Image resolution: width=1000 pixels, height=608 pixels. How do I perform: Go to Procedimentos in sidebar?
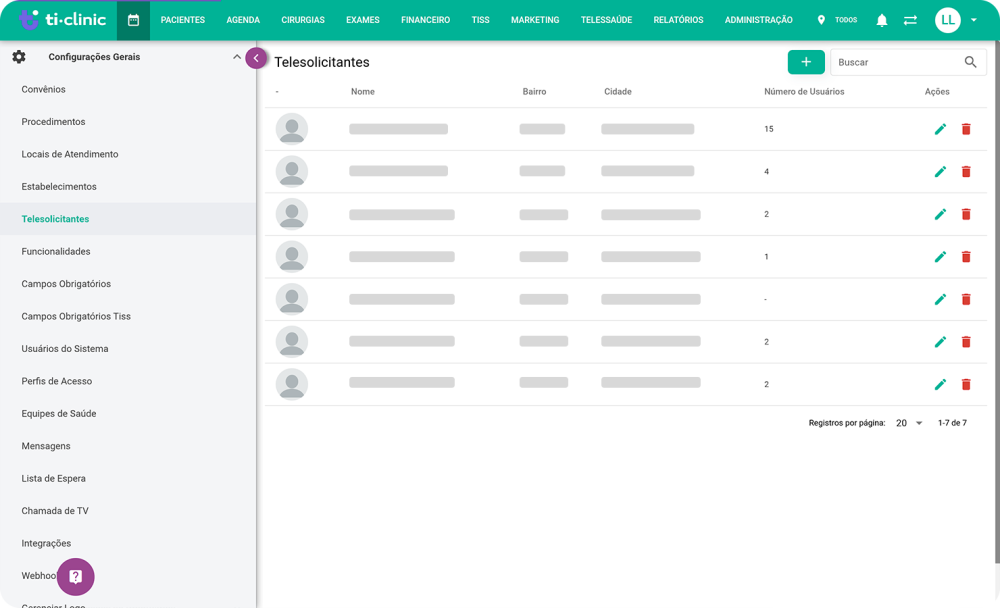click(x=53, y=122)
